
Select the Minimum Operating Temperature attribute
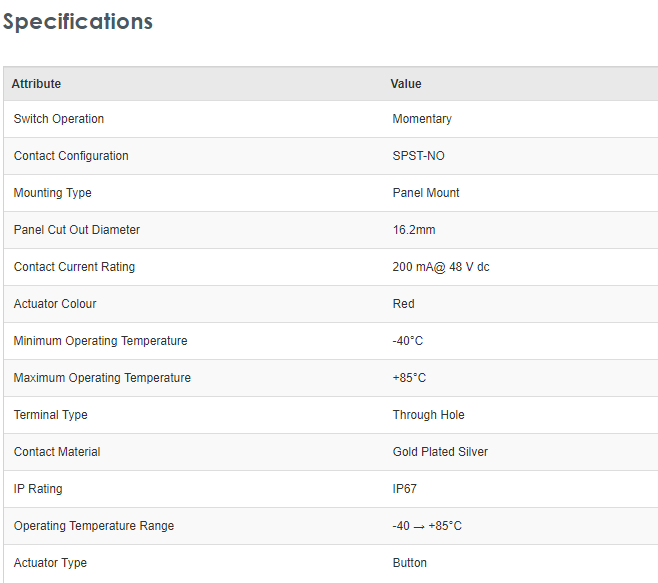tap(100, 341)
